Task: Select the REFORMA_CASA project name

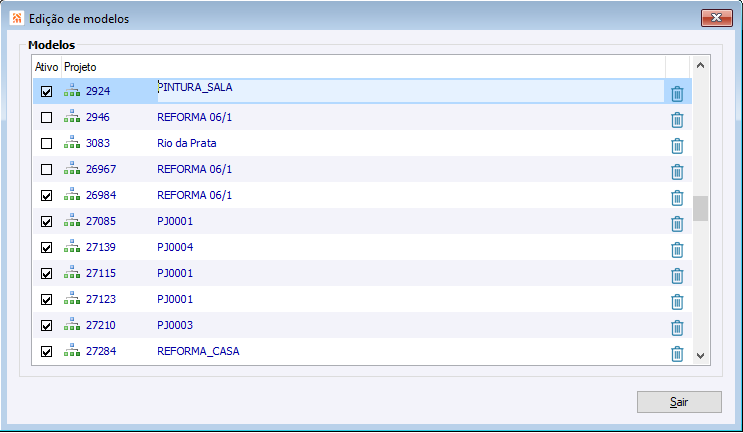Action: (198, 352)
